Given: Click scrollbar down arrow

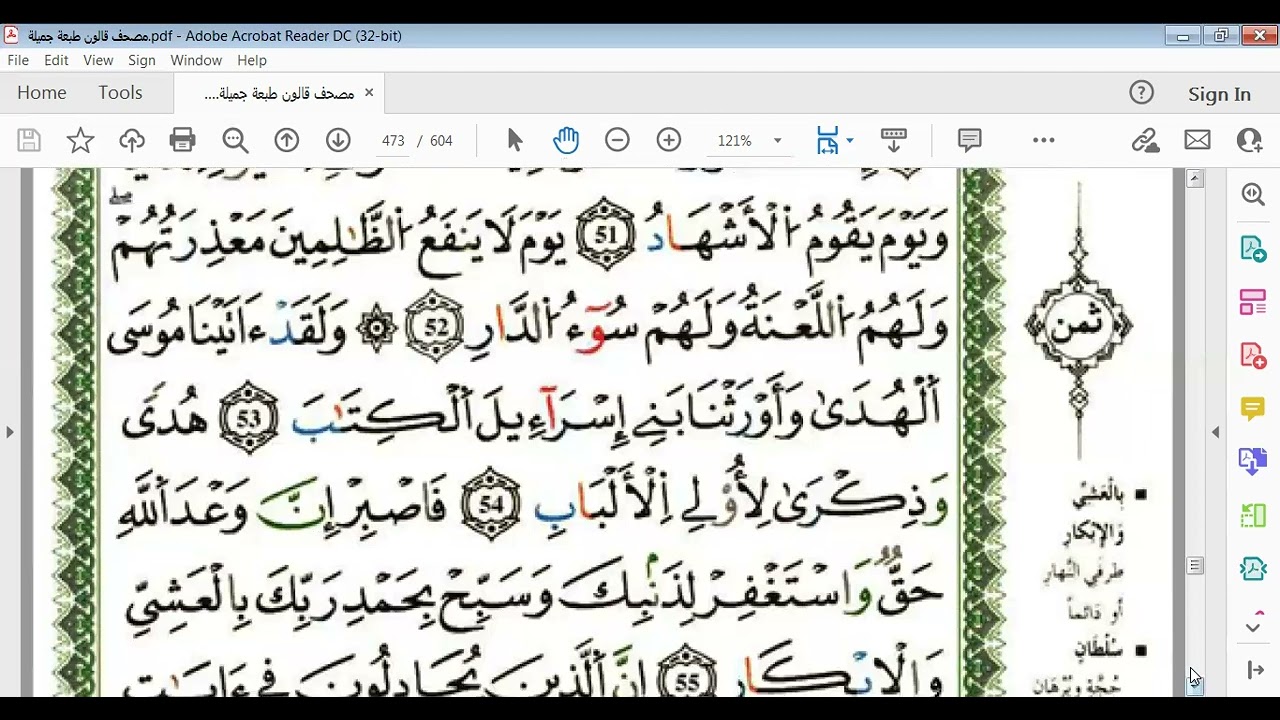Looking at the screenshot, I should pyautogui.click(x=1195, y=685).
